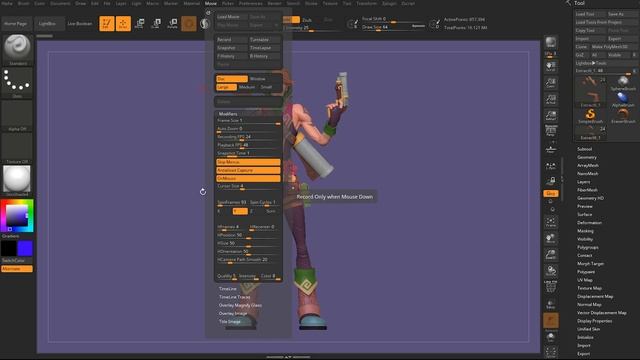Expand the Overlay Image section
The height and width of the screenshot is (360, 640).
pos(233,313)
